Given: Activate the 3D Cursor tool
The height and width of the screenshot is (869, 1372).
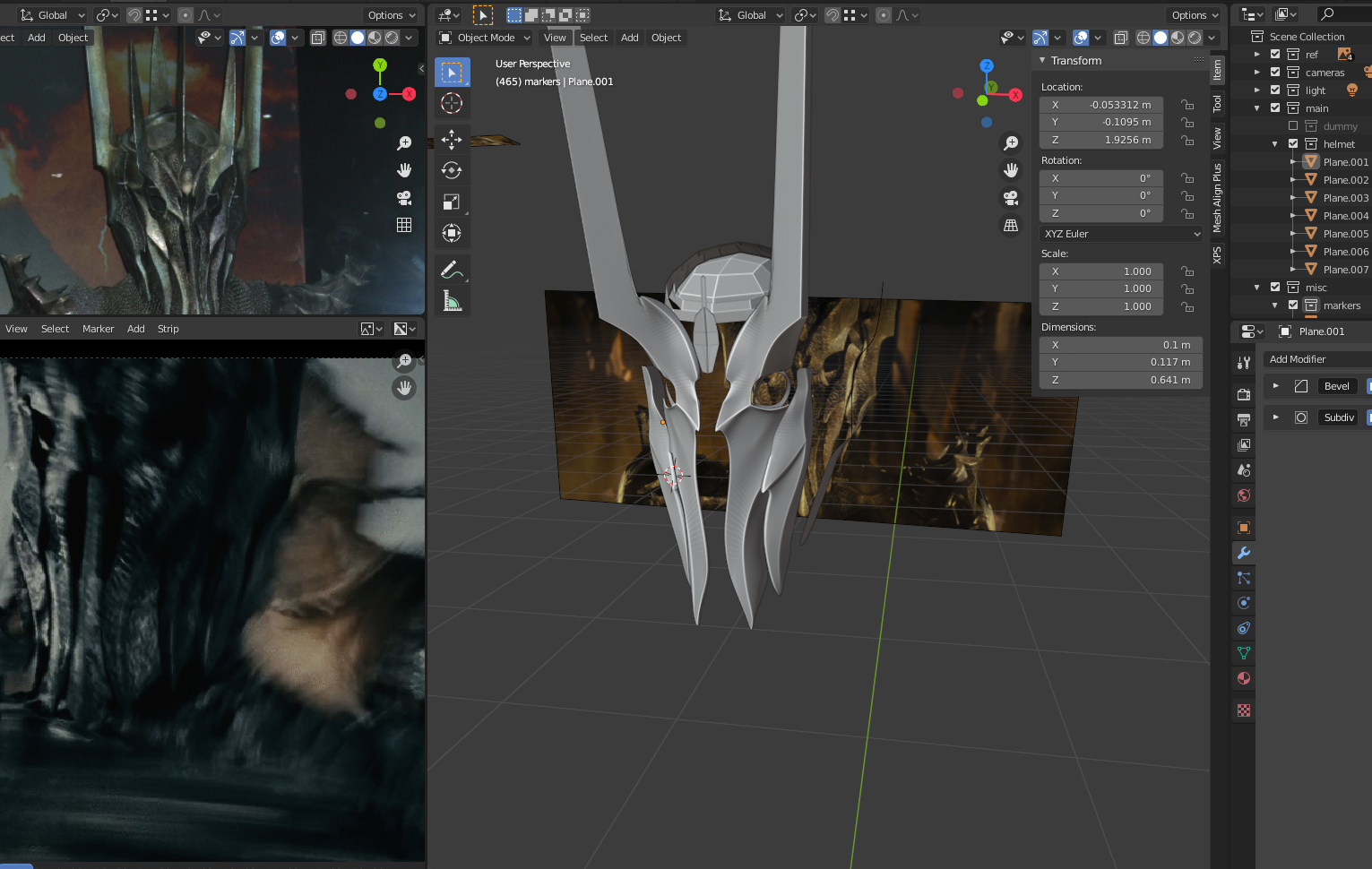Looking at the screenshot, I should coord(452,103).
